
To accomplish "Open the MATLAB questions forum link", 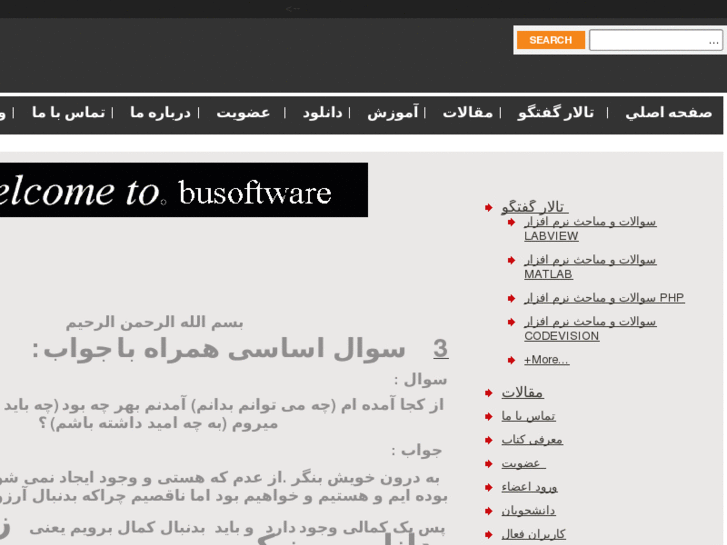I will pyautogui.click(x=590, y=267).
